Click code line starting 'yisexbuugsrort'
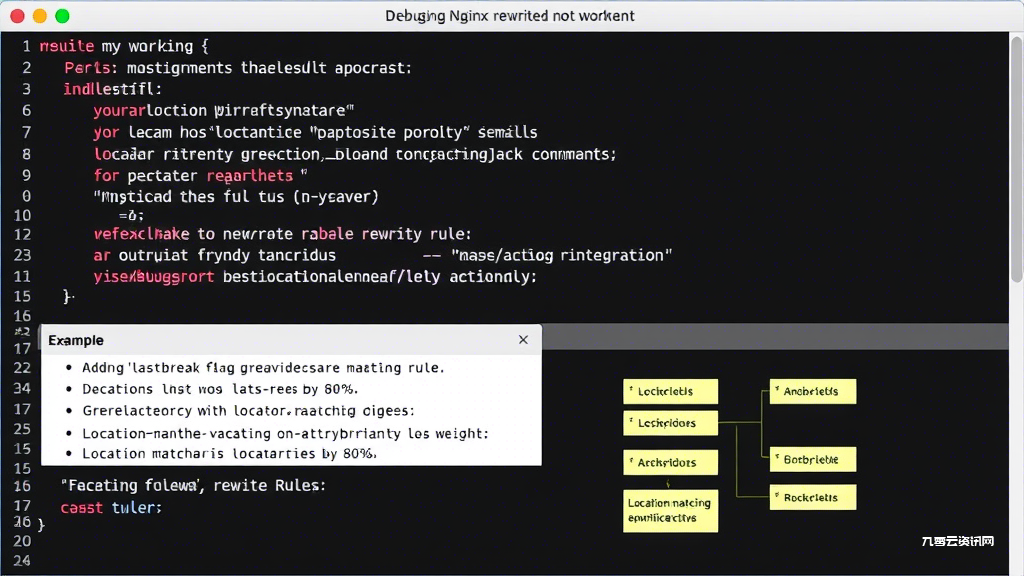Screen dimensions: 1024x576 (315, 277)
